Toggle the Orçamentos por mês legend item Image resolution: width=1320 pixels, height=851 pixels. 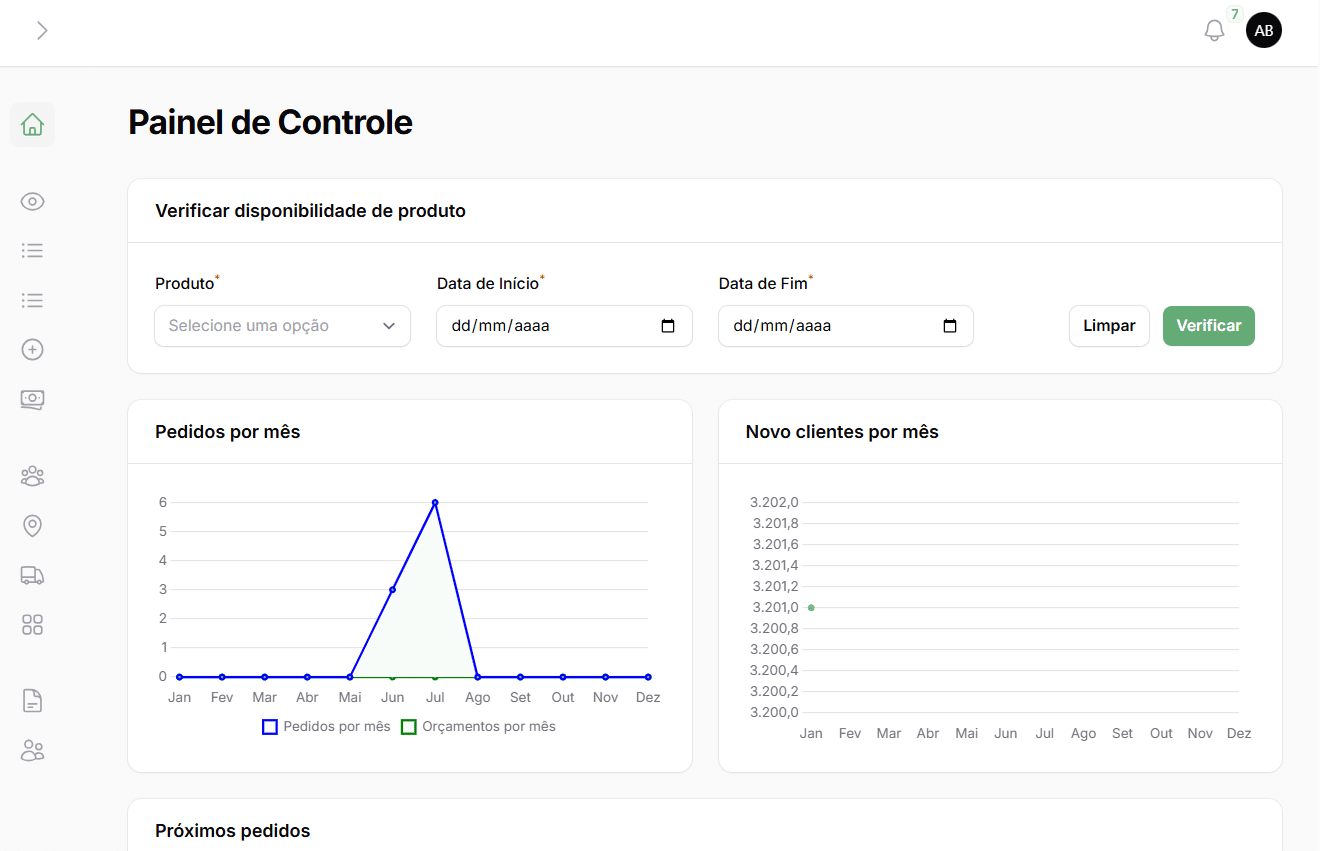point(478,727)
